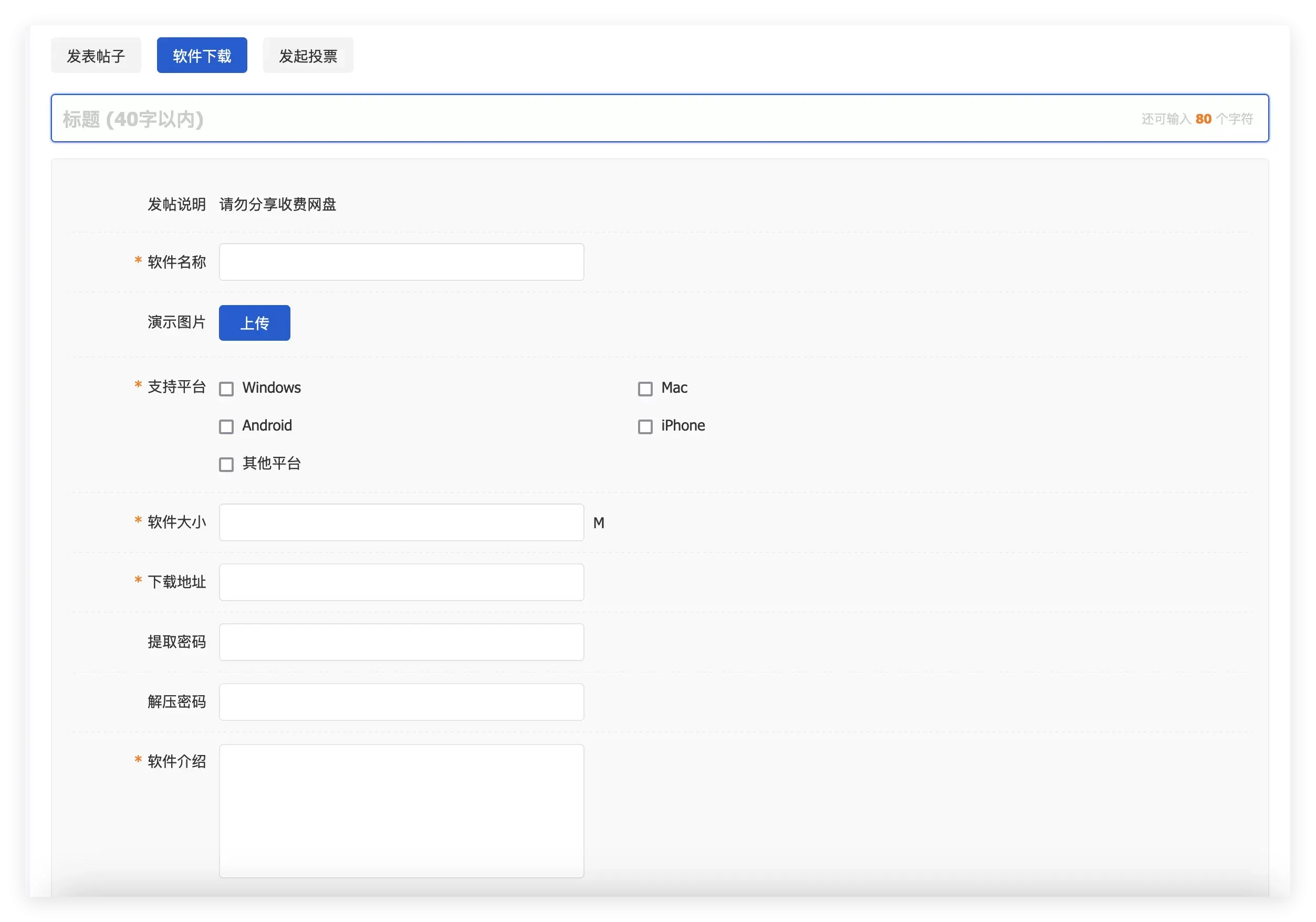The width and height of the screenshot is (1316, 922).
Task: Click the 解压密码 input field
Action: pyautogui.click(x=401, y=702)
